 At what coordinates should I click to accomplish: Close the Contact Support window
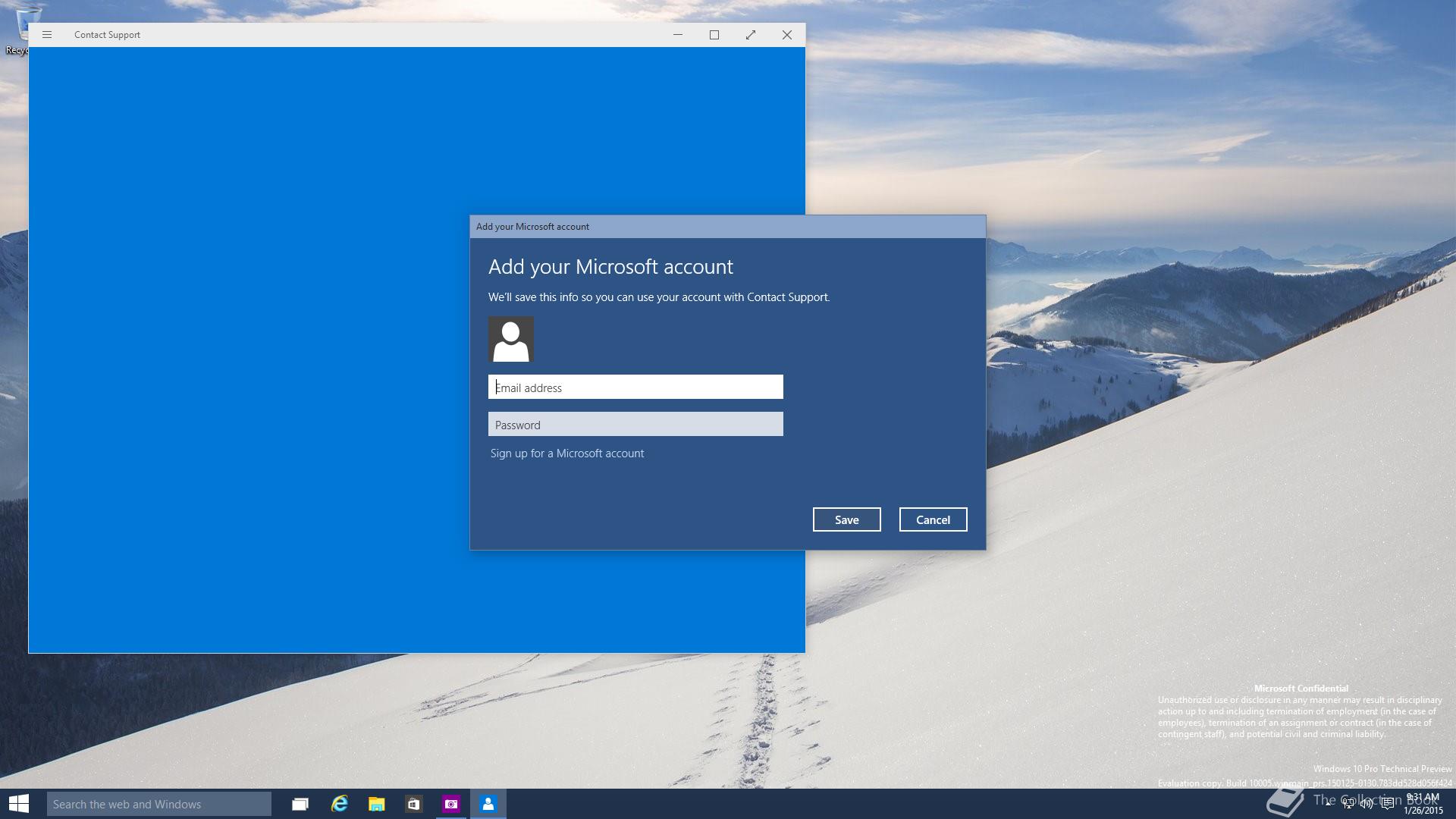click(787, 35)
